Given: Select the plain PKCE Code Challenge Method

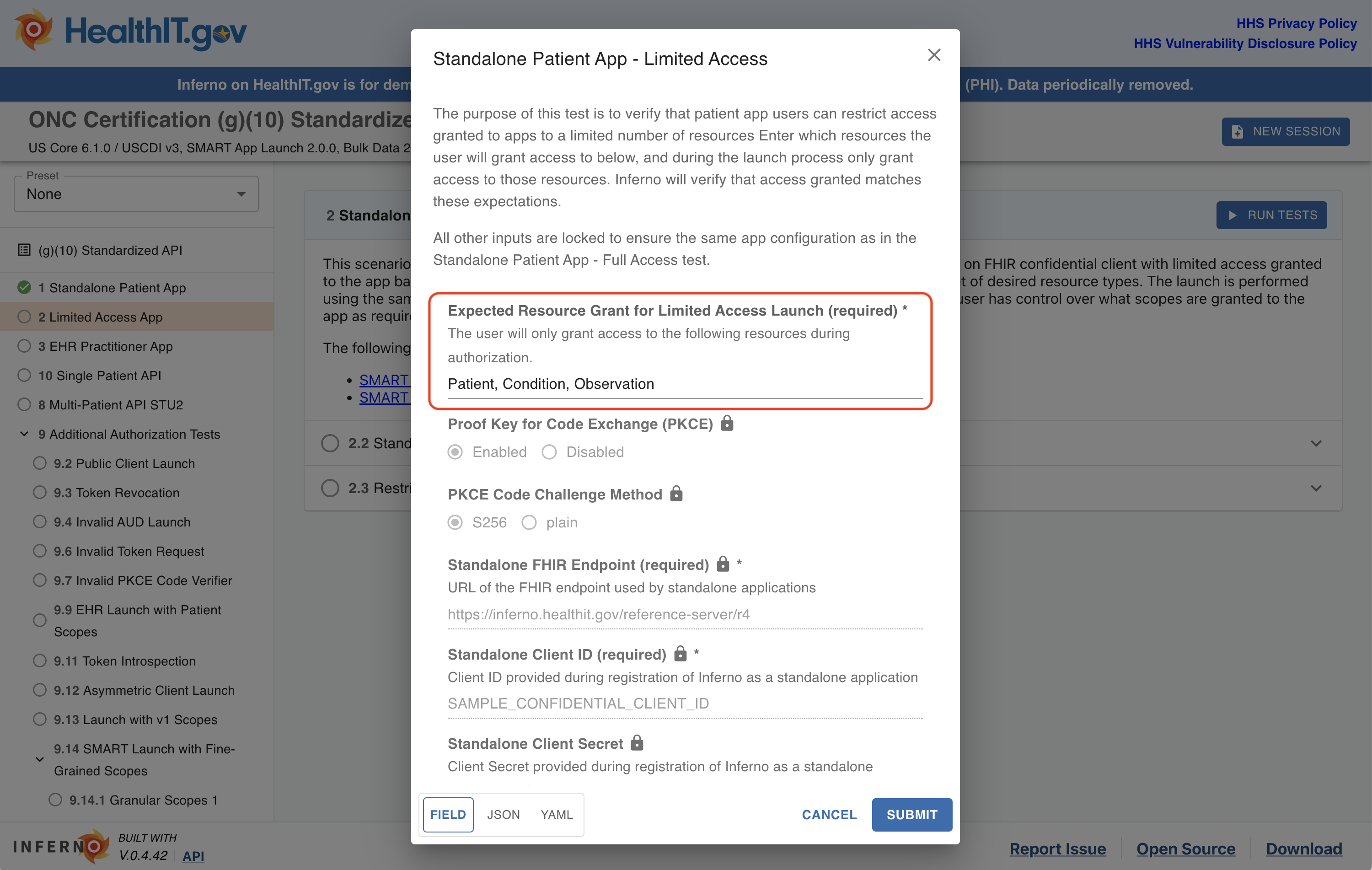Looking at the screenshot, I should click(530, 522).
